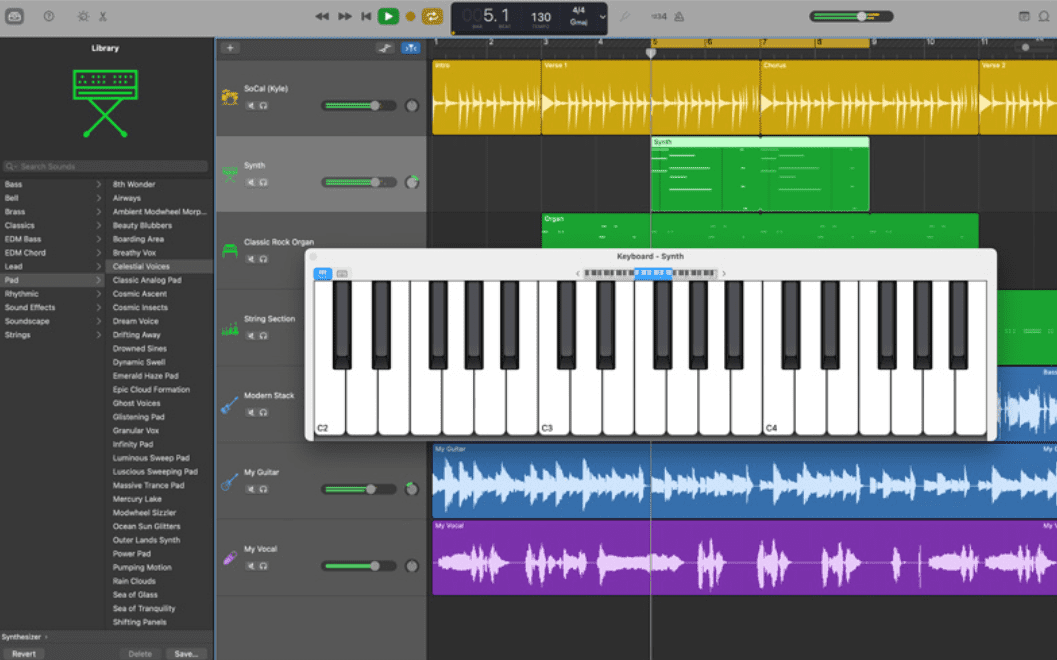Open the Scissors editor icon

[104, 17]
